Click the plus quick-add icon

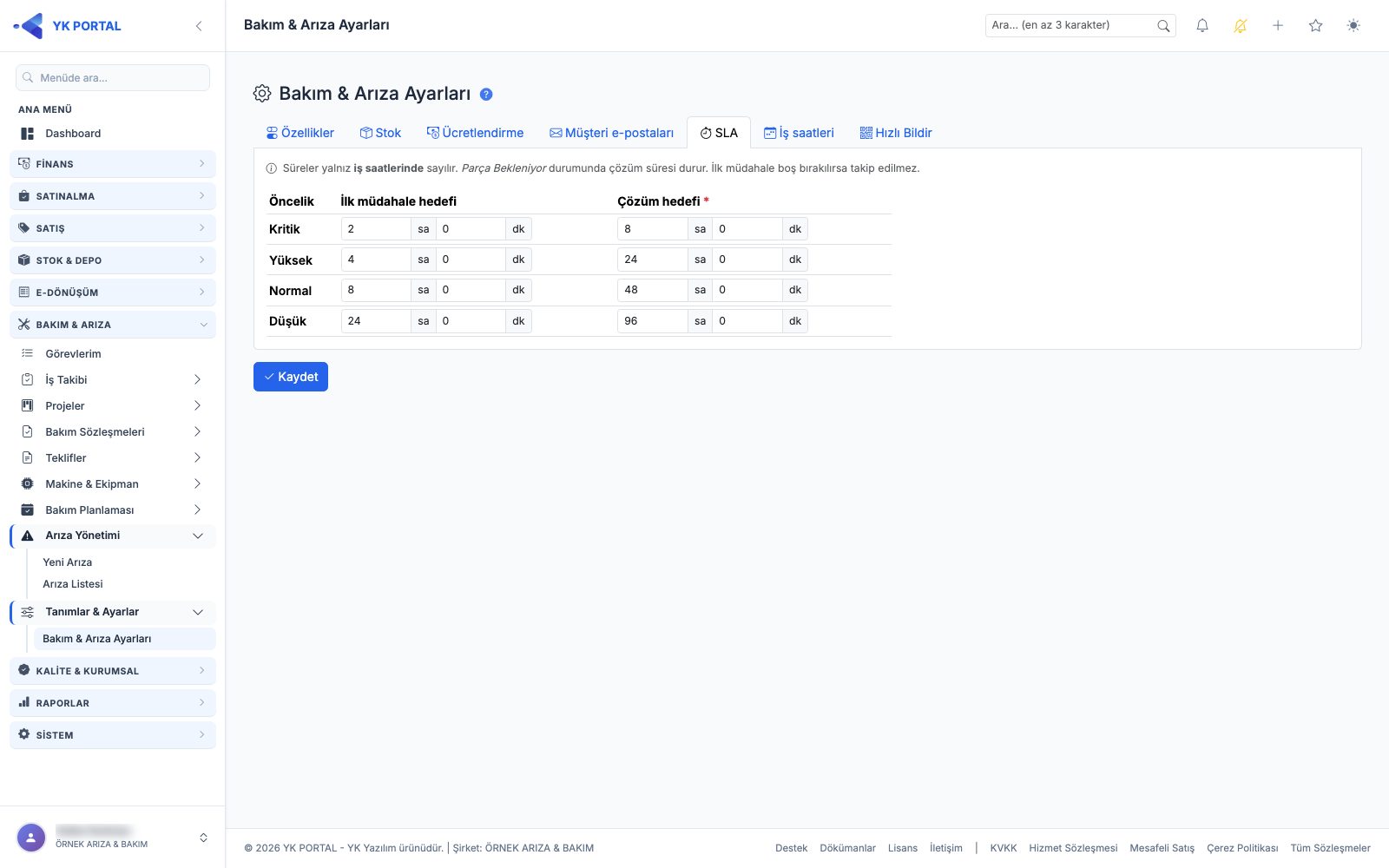pyautogui.click(x=1278, y=26)
